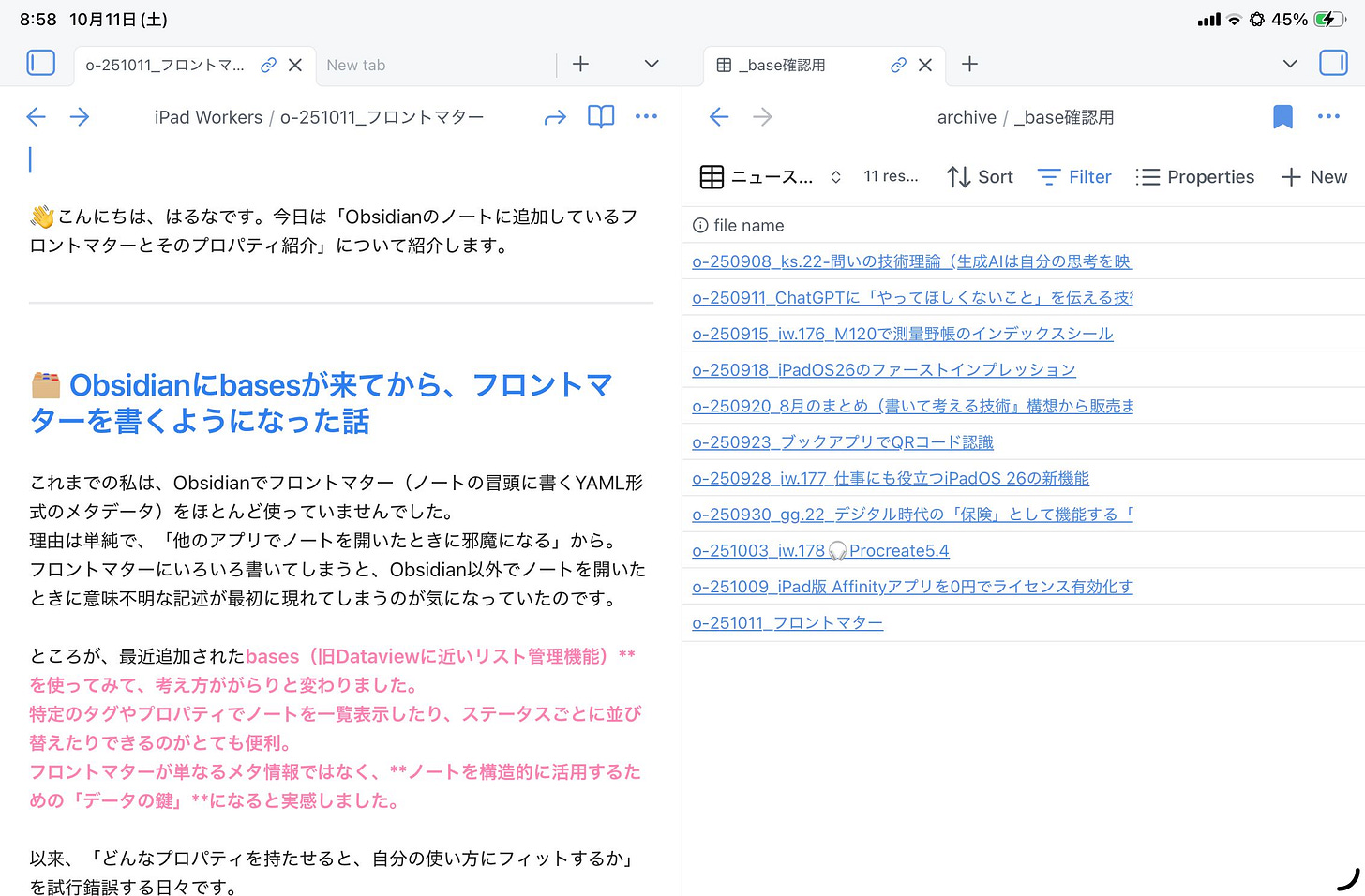Open the ニュース view selector
Image resolution: width=1365 pixels, height=896 pixels.
[771, 176]
